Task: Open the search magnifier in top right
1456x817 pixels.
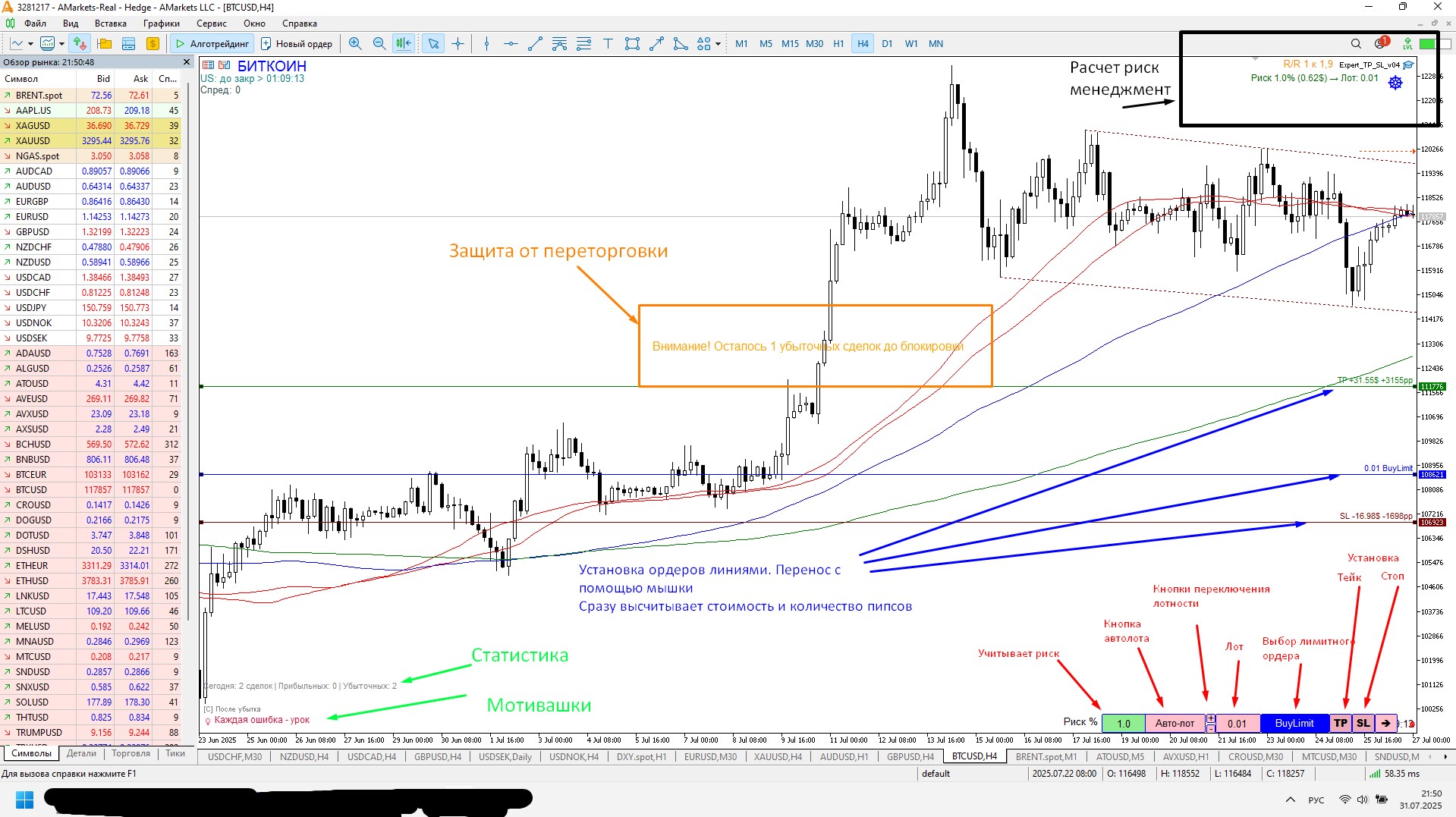Action: 1355,44
